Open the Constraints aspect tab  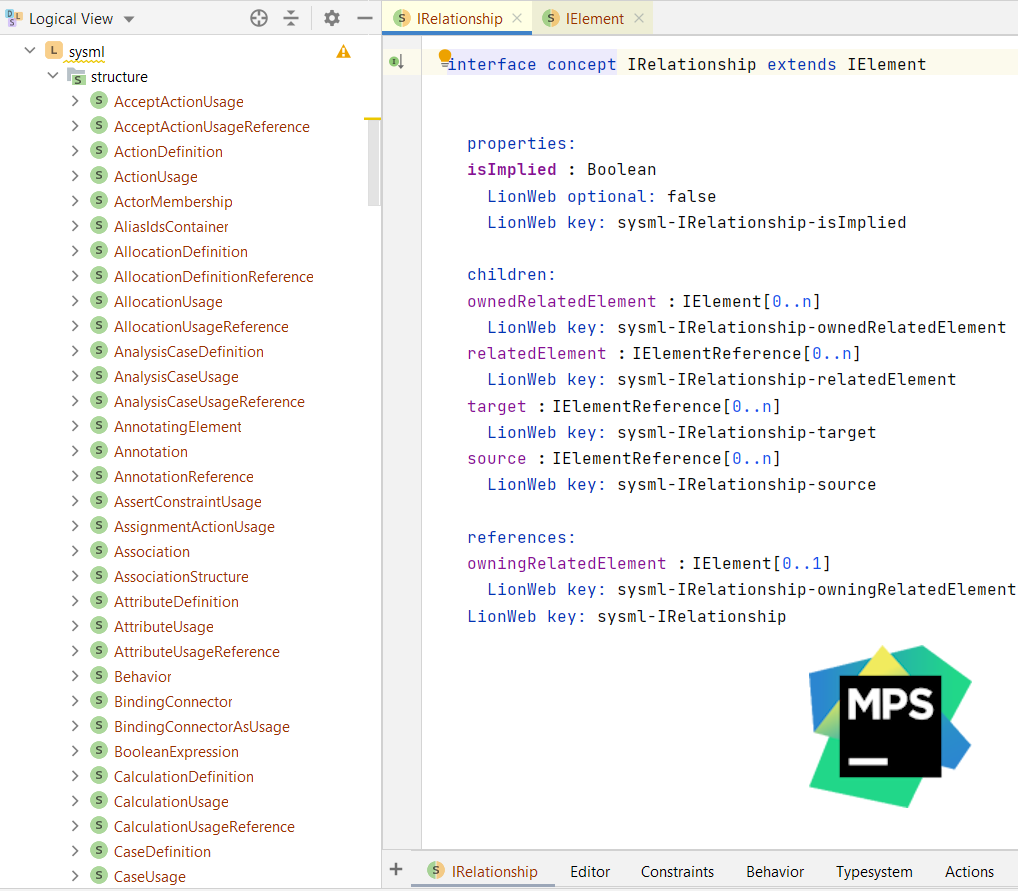(677, 871)
